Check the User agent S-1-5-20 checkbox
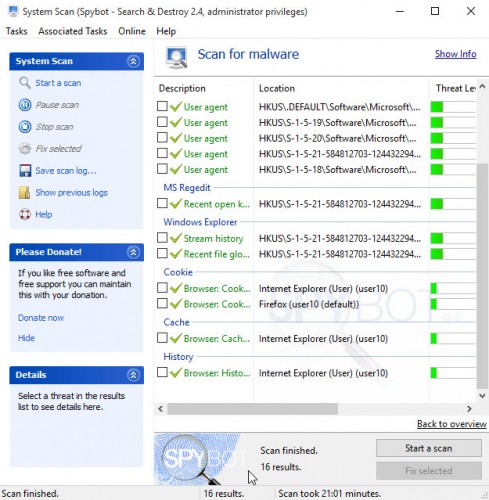The image size is (489, 500). click(x=162, y=138)
